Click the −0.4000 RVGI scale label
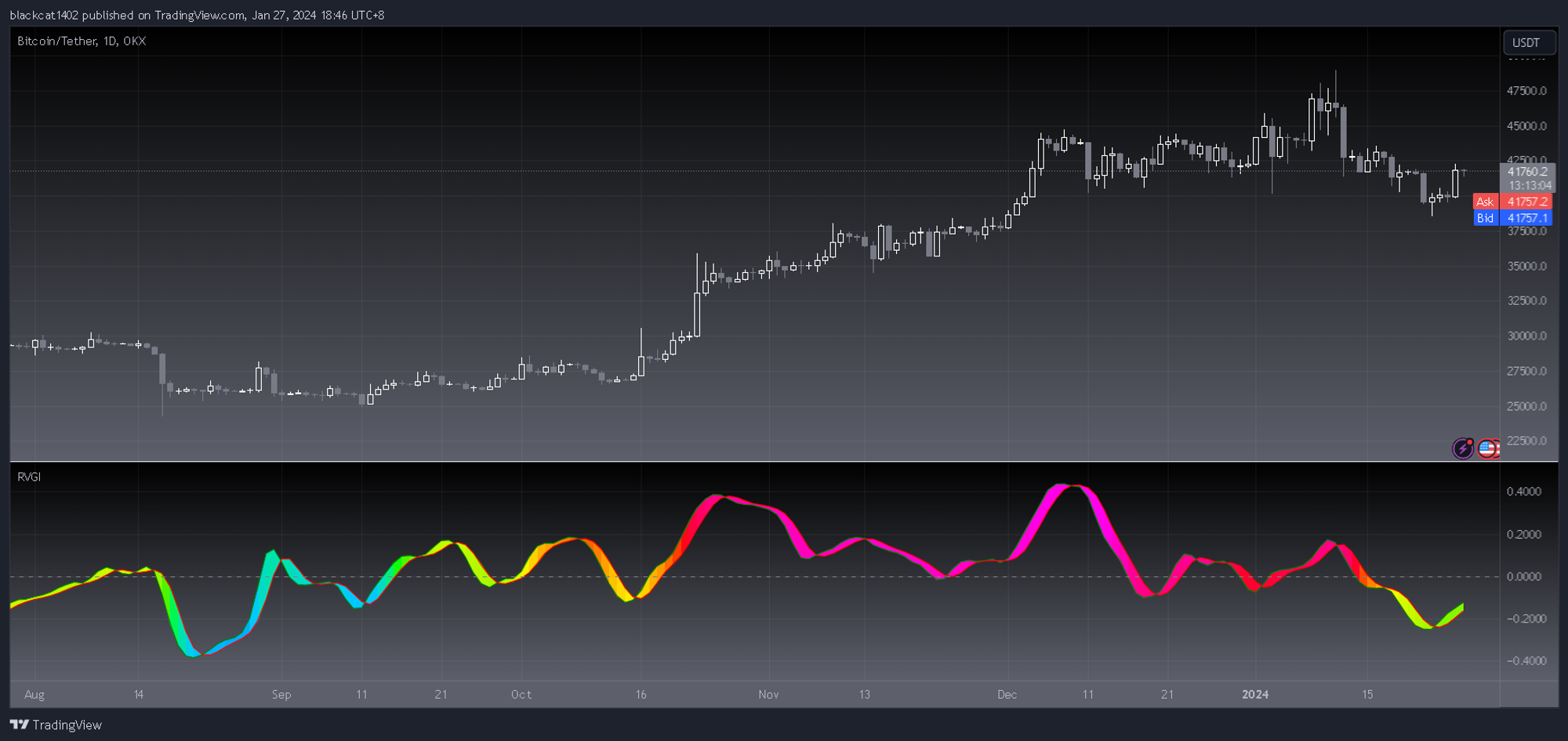Screen dimensions: 1568x741 [x=1526, y=661]
